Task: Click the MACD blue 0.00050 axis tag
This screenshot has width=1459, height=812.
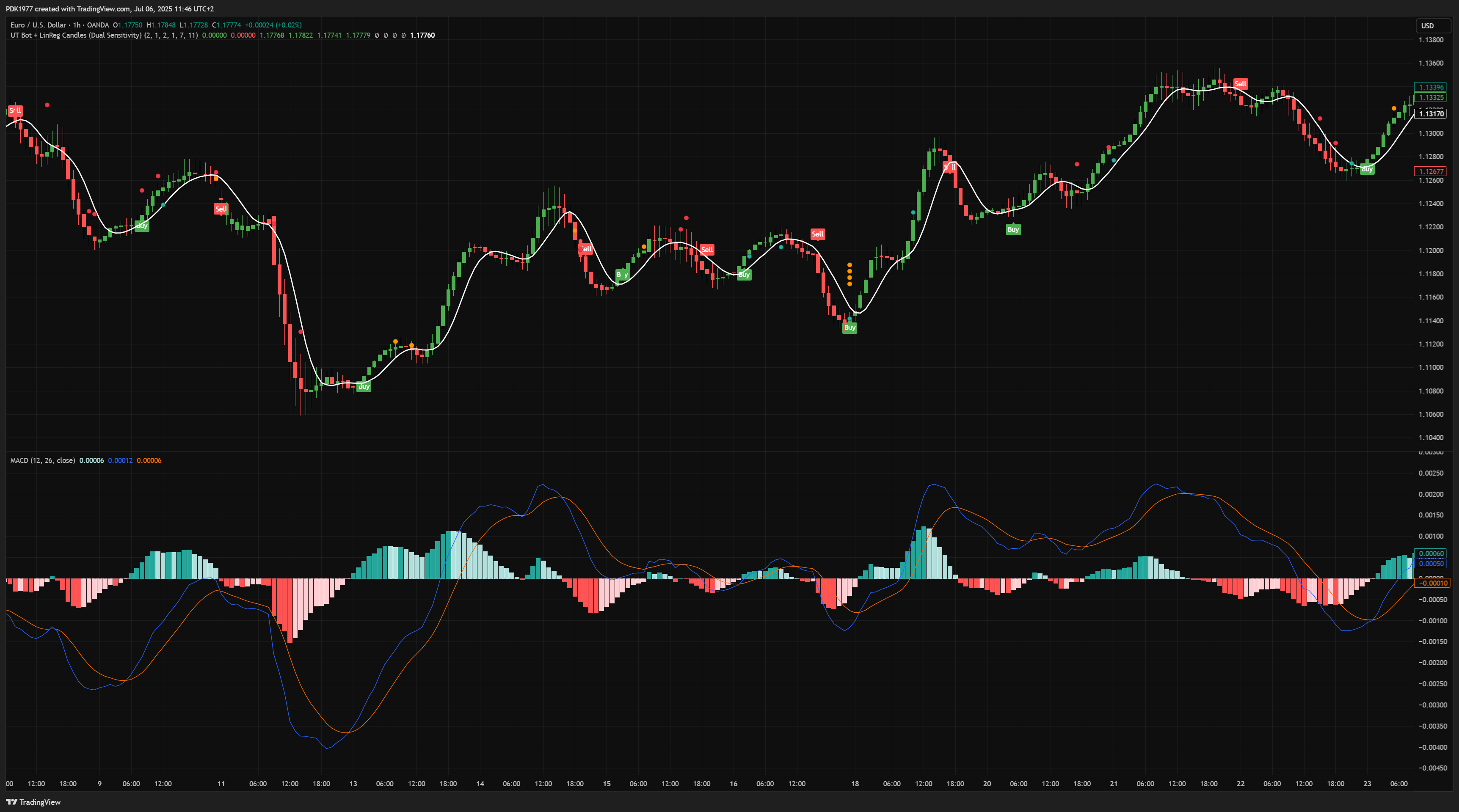Action: [x=1431, y=564]
